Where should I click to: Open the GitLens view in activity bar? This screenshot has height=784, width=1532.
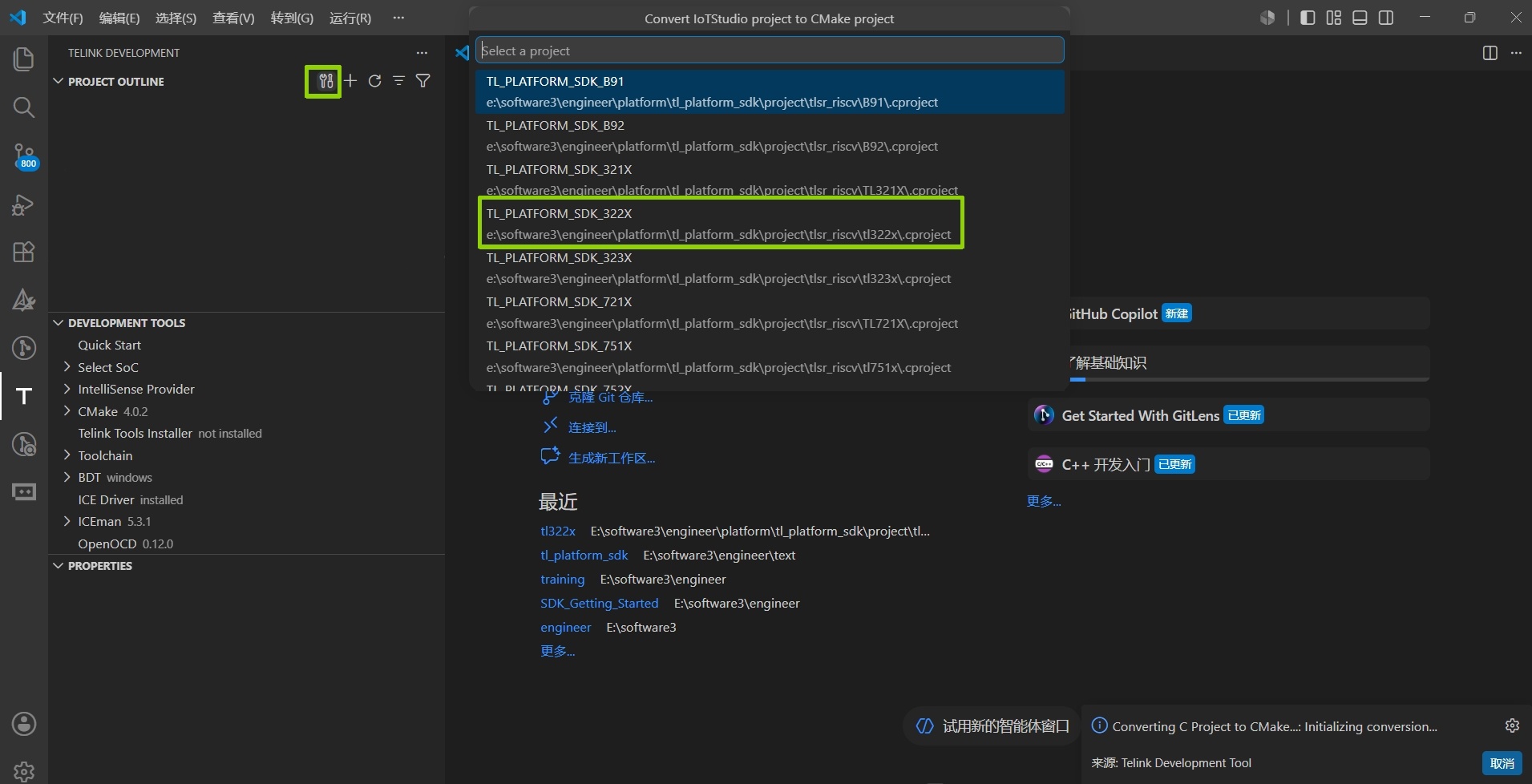[24, 348]
